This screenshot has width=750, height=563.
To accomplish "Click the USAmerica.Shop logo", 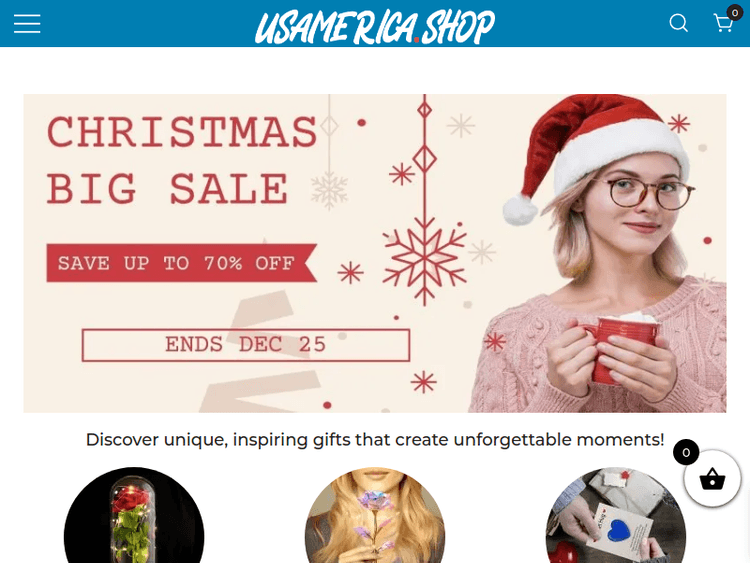I will point(375,27).
